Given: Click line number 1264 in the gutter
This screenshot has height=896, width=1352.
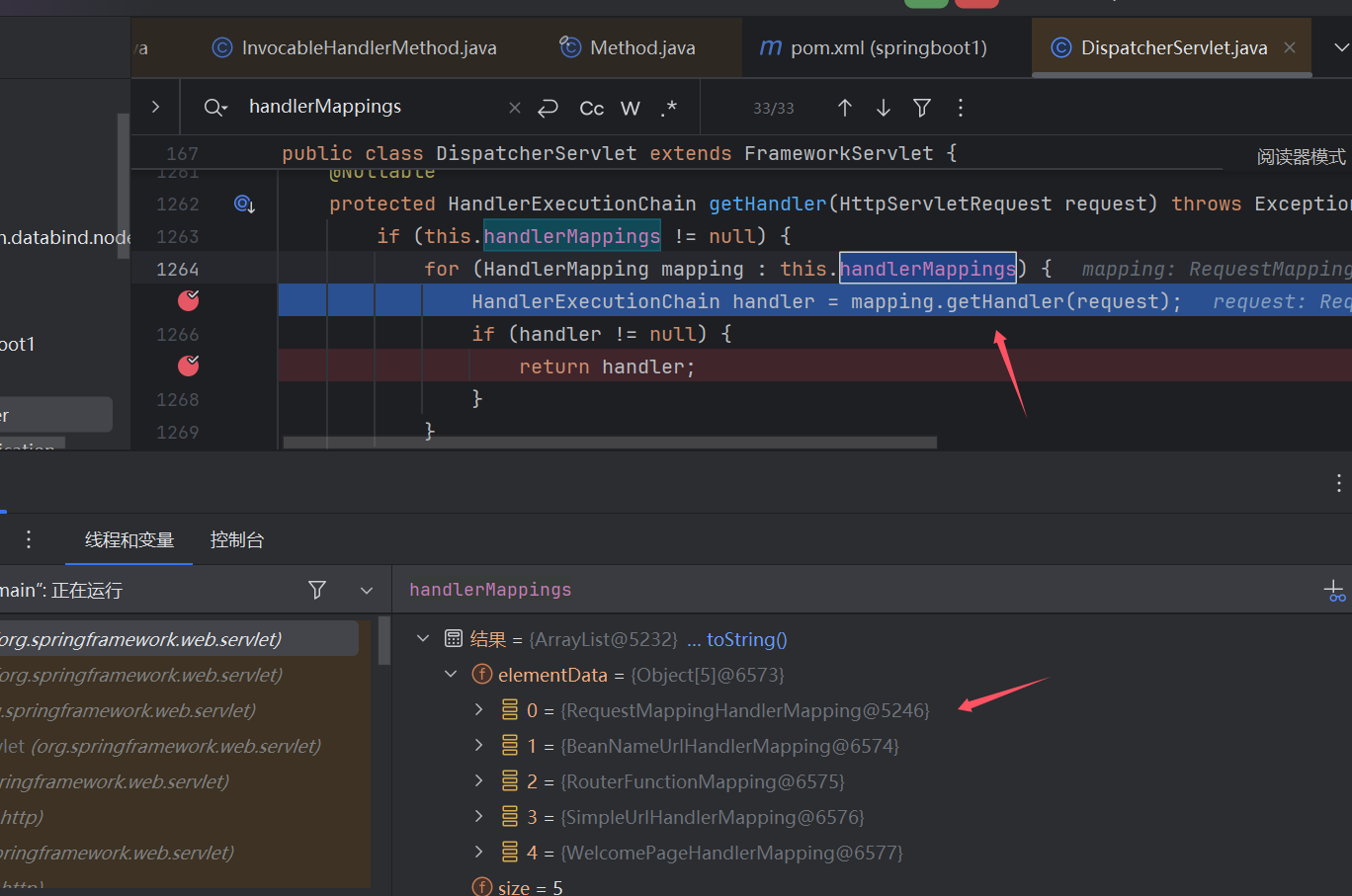Looking at the screenshot, I should (x=178, y=269).
